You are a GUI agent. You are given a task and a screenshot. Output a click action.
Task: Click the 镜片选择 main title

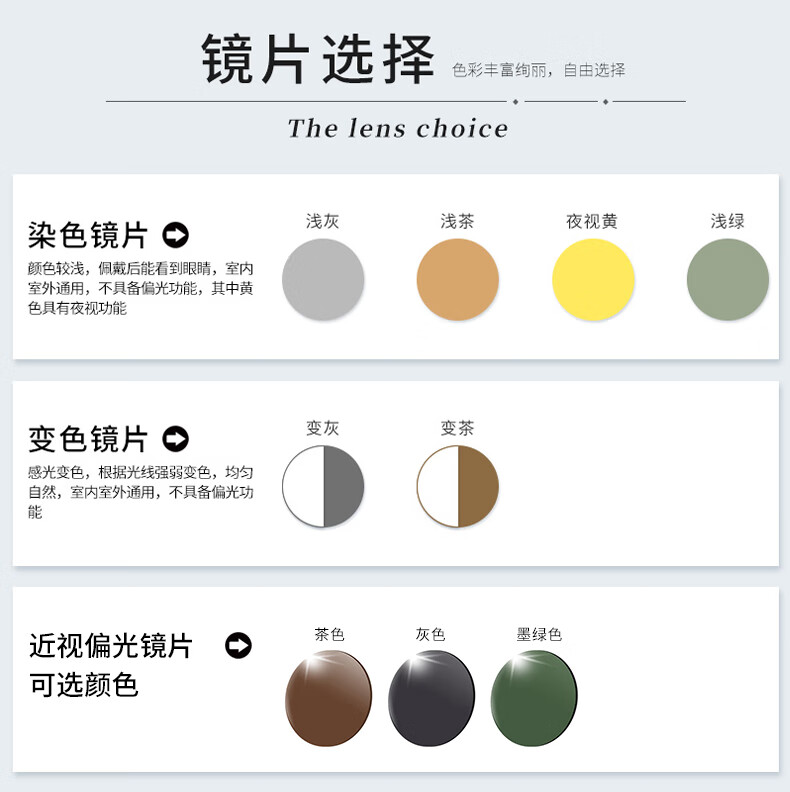click(x=318, y=59)
